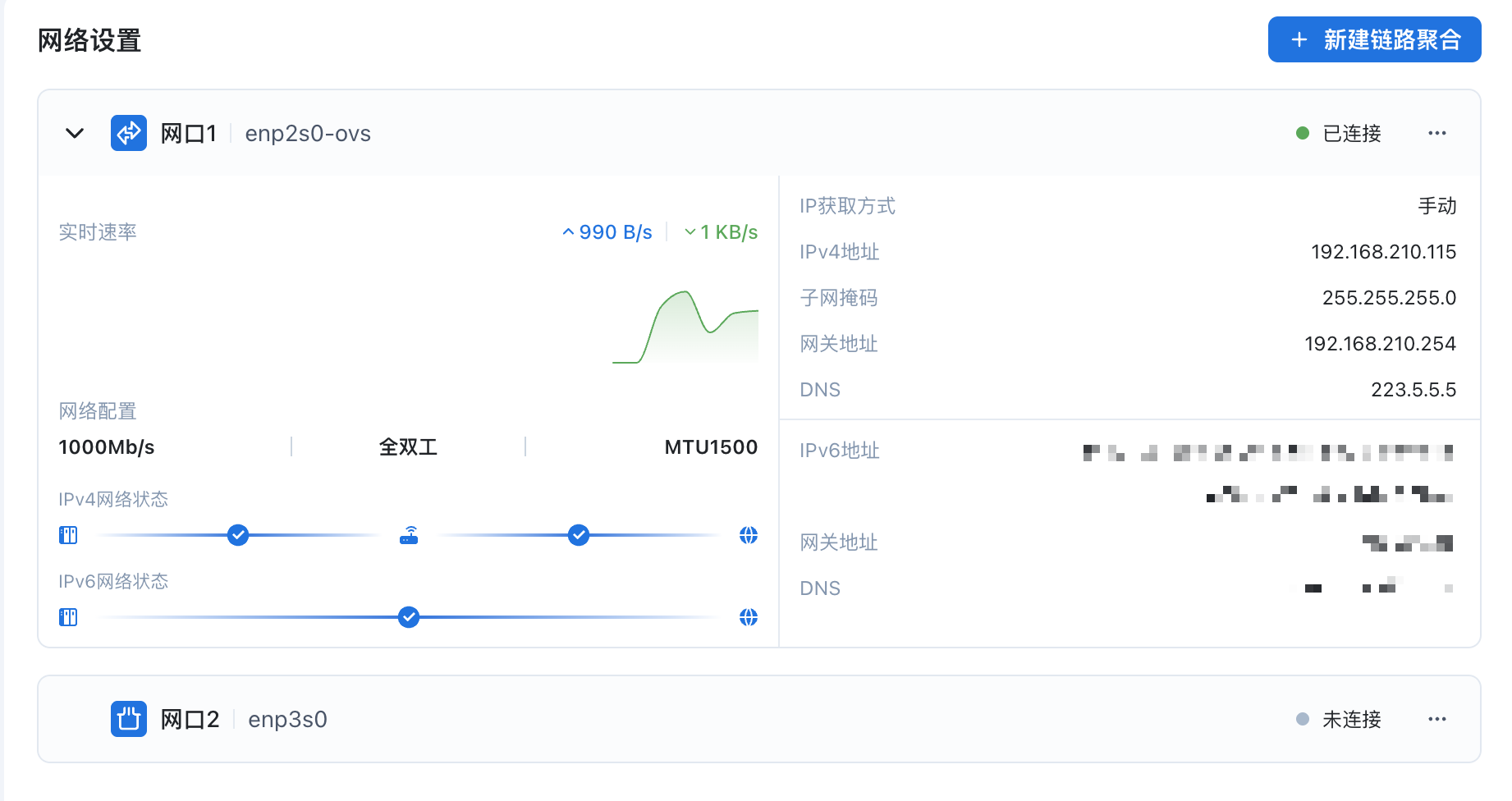Open the more options menu for 网口1
The height and width of the screenshot is (801, 1512).
pyautogui.click(x=1436, y=133)
